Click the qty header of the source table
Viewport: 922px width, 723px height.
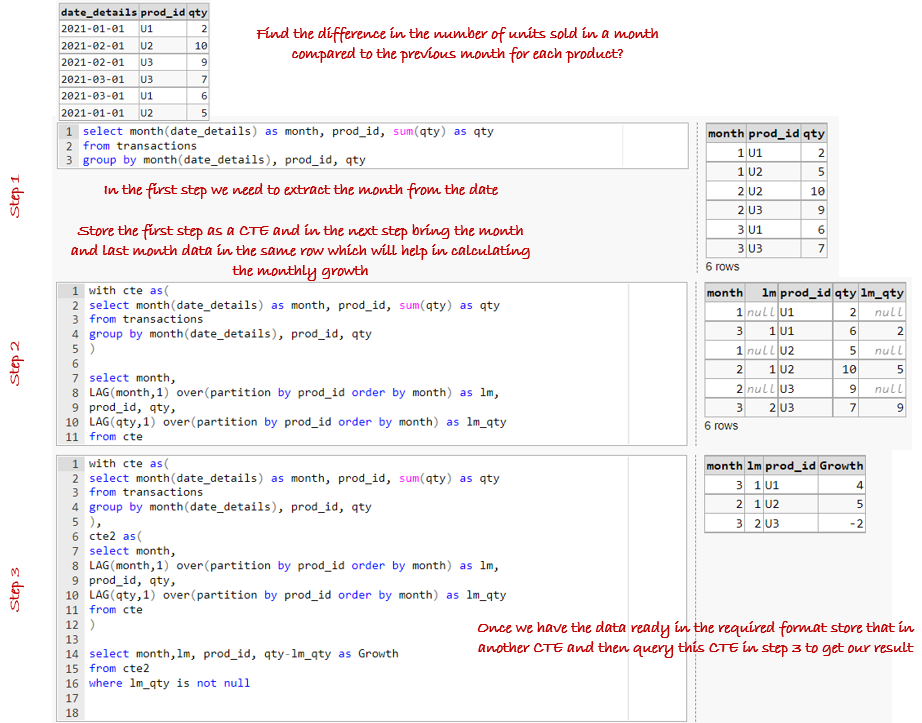[x=197, y=12]
